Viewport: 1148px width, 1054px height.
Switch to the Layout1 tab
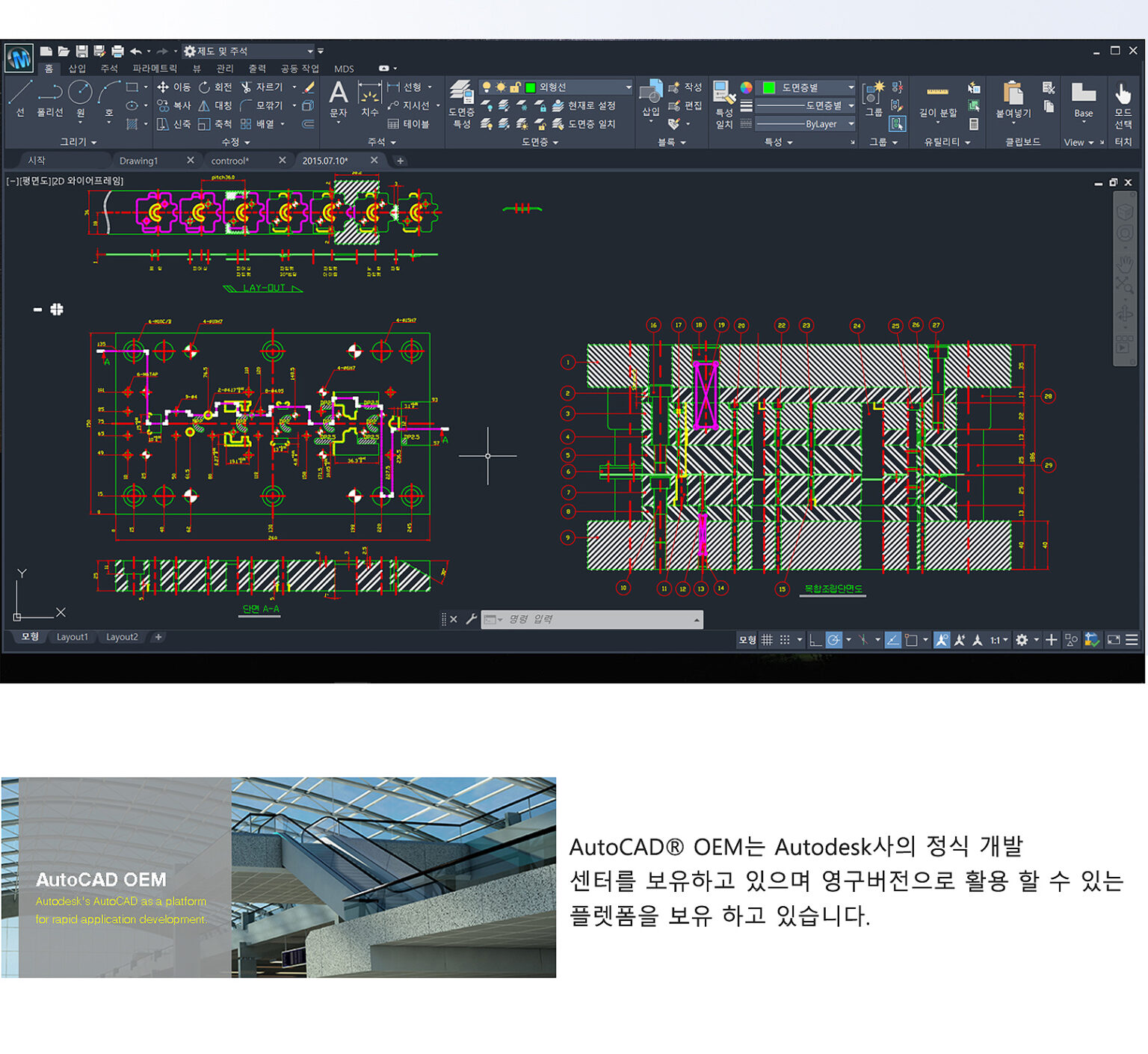(72, 637)
